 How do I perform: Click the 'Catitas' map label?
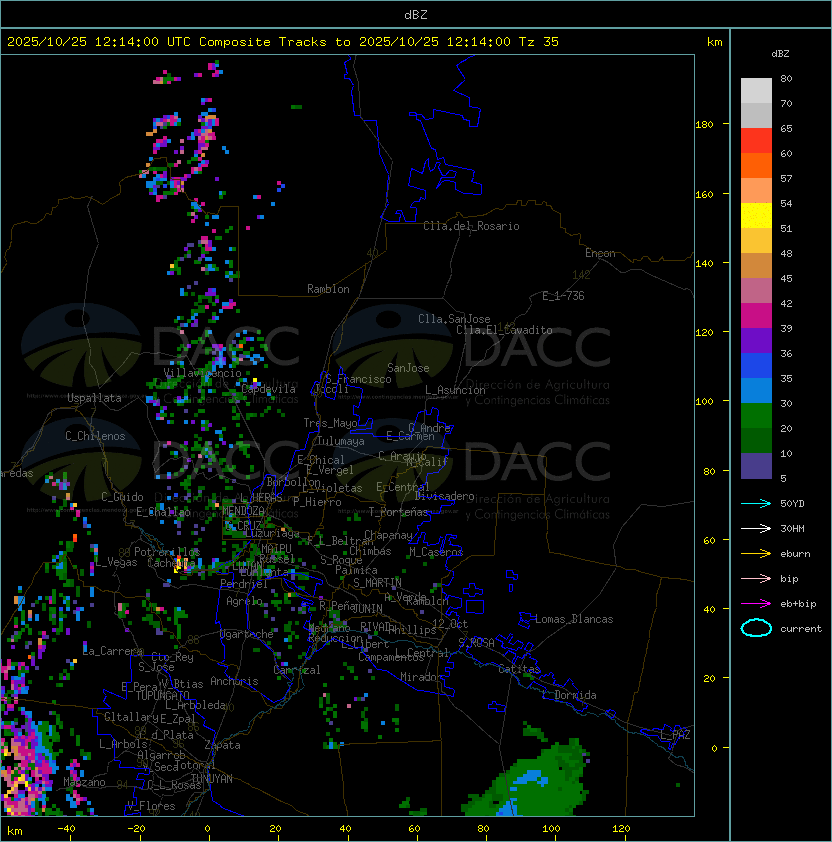[519, 669]
